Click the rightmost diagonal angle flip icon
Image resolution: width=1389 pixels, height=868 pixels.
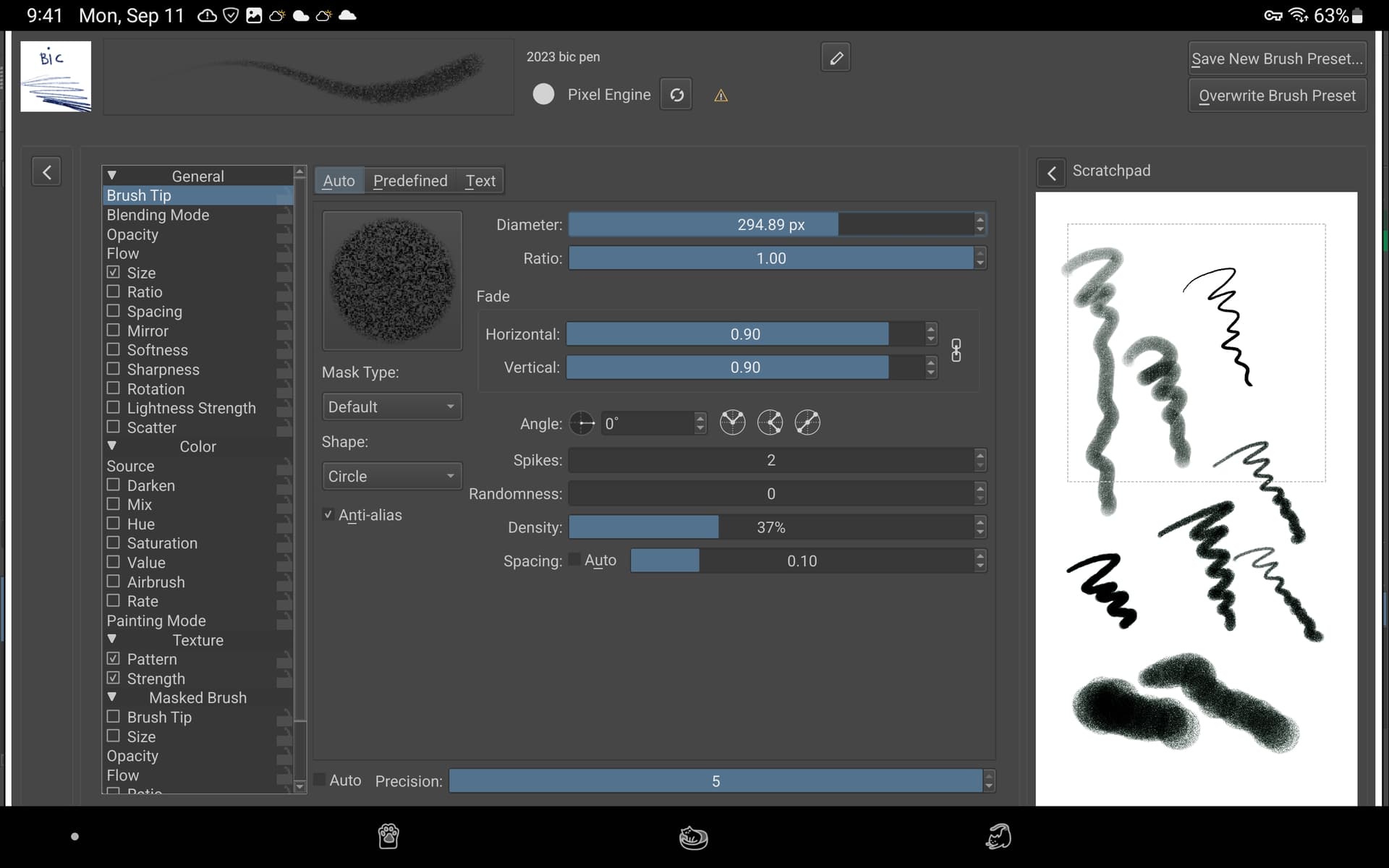click(807, 422)
